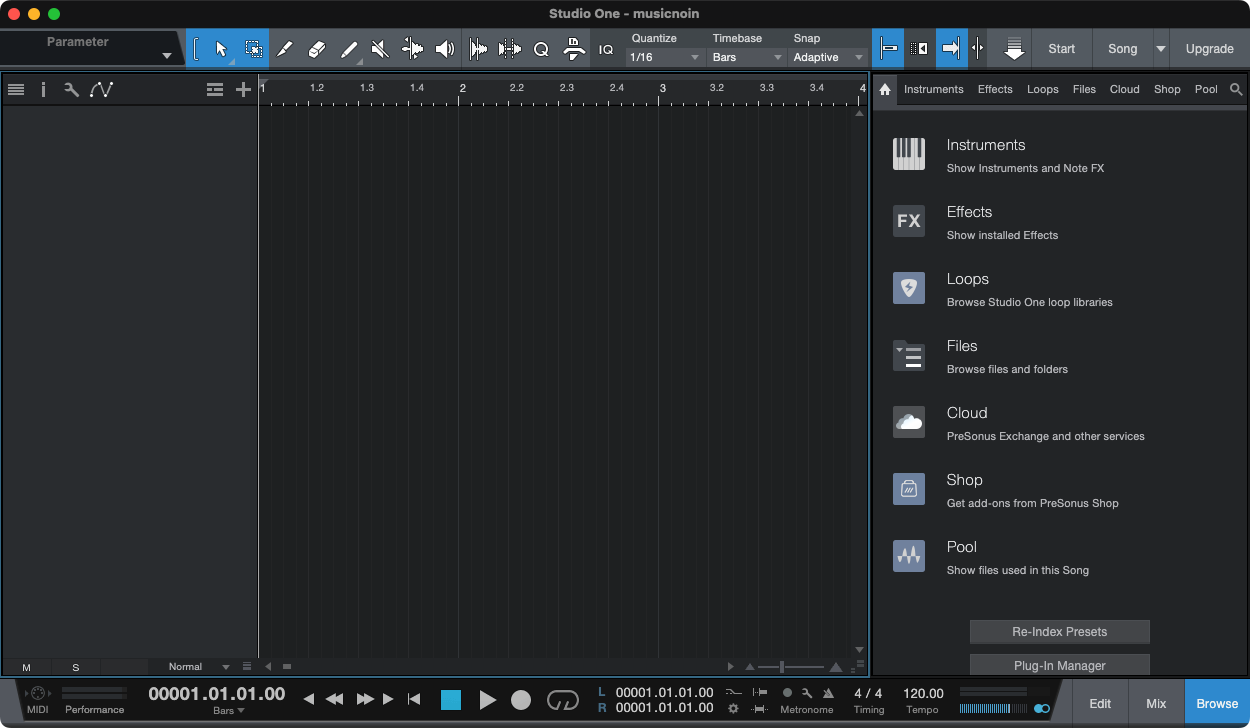Open the Cloud services icon
1250x728 pixels.
(x=909, y=422)
